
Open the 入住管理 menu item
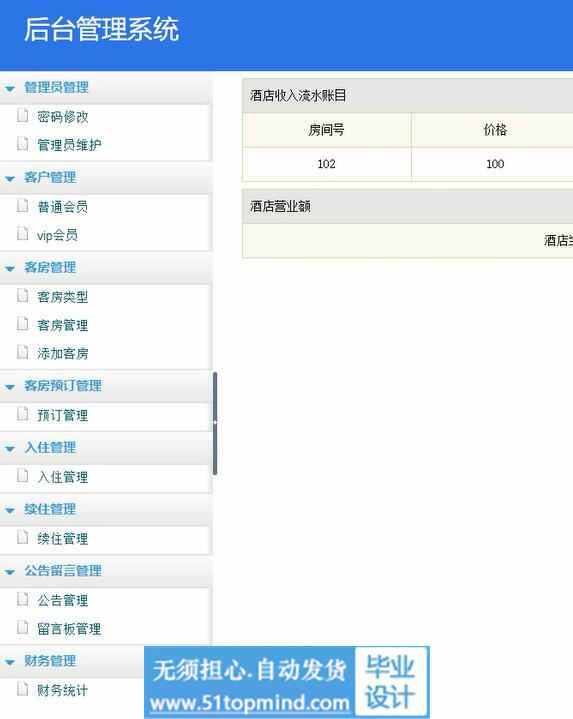(63, 477)
